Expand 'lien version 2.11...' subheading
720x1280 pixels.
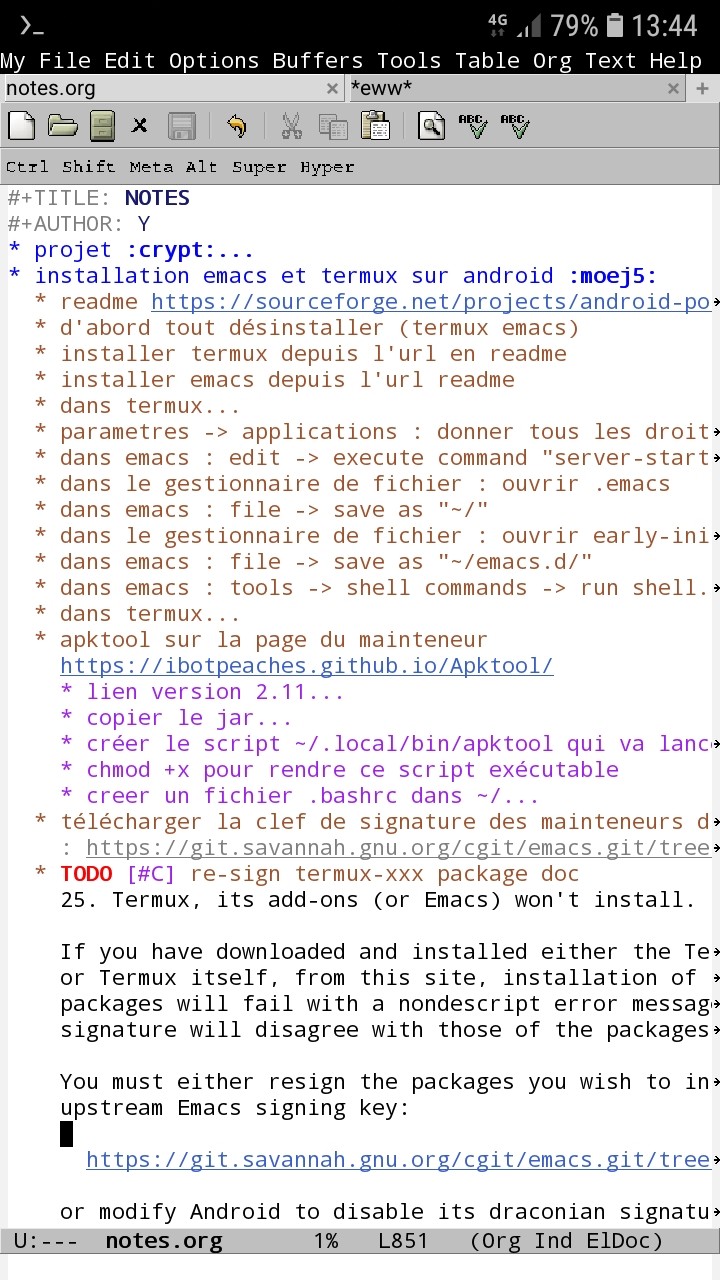click(x=202, y=692)
